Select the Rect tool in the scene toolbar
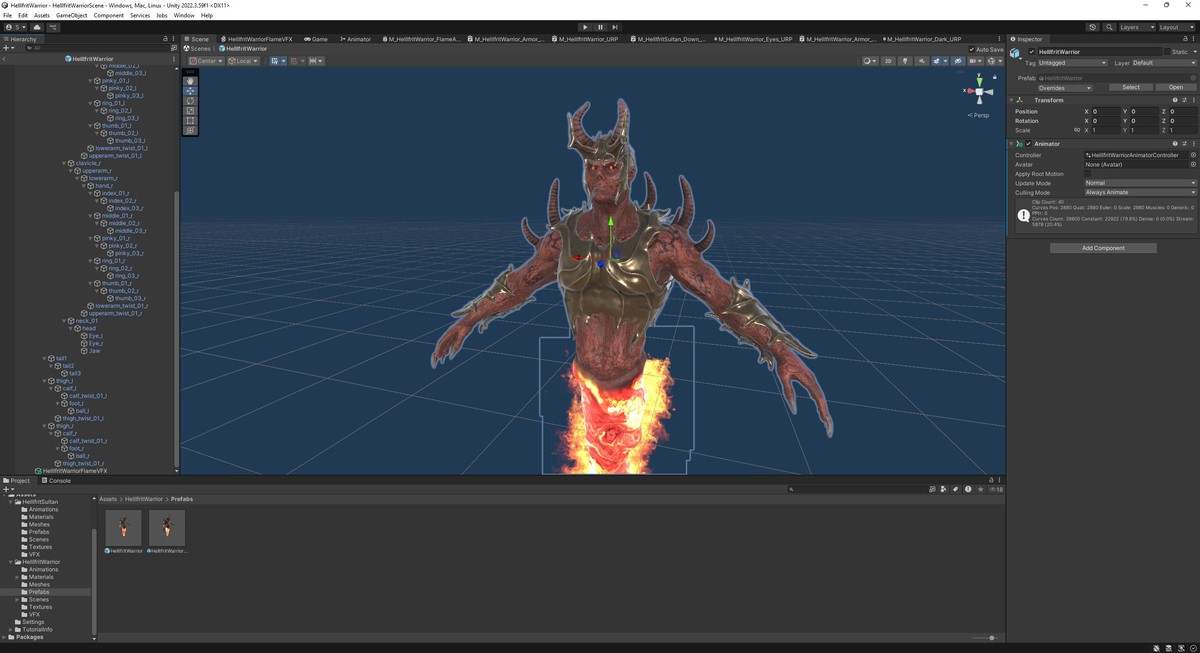The width and height of the screenshot is (1200, 653). pyautogui.click(x=190, y=121)
